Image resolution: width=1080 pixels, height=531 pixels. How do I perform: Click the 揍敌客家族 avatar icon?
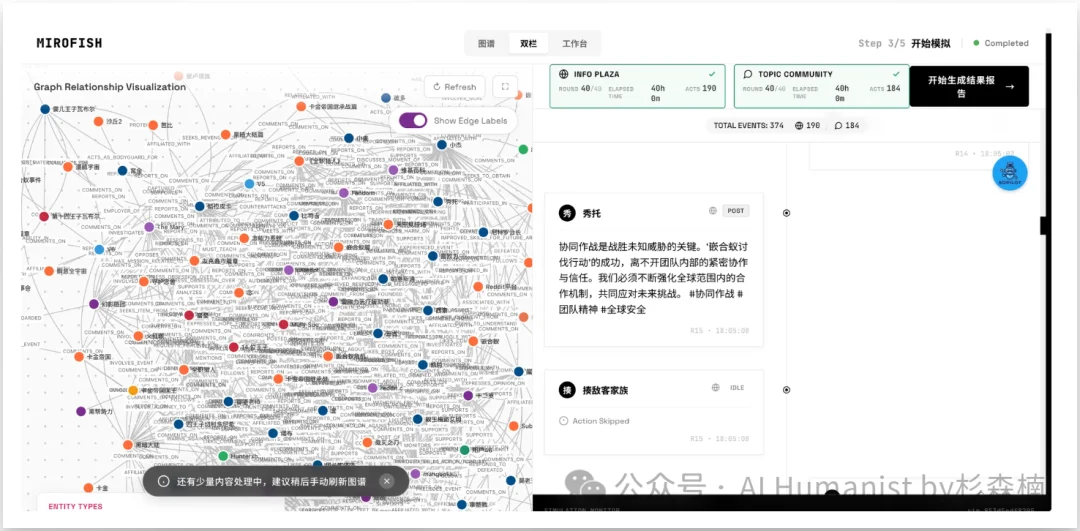coord(567,389)
